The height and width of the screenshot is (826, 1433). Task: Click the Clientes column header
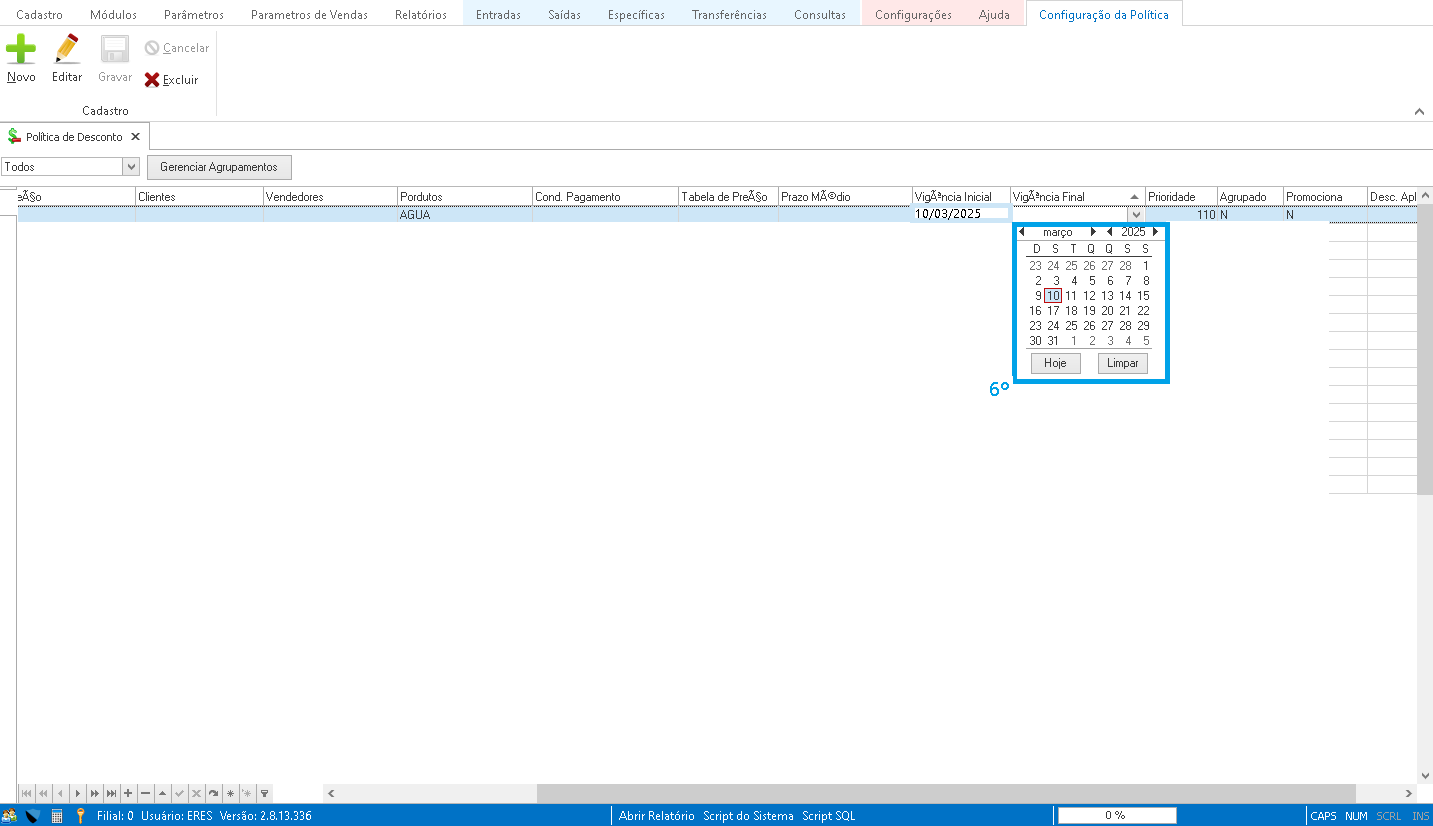[199, 197]
